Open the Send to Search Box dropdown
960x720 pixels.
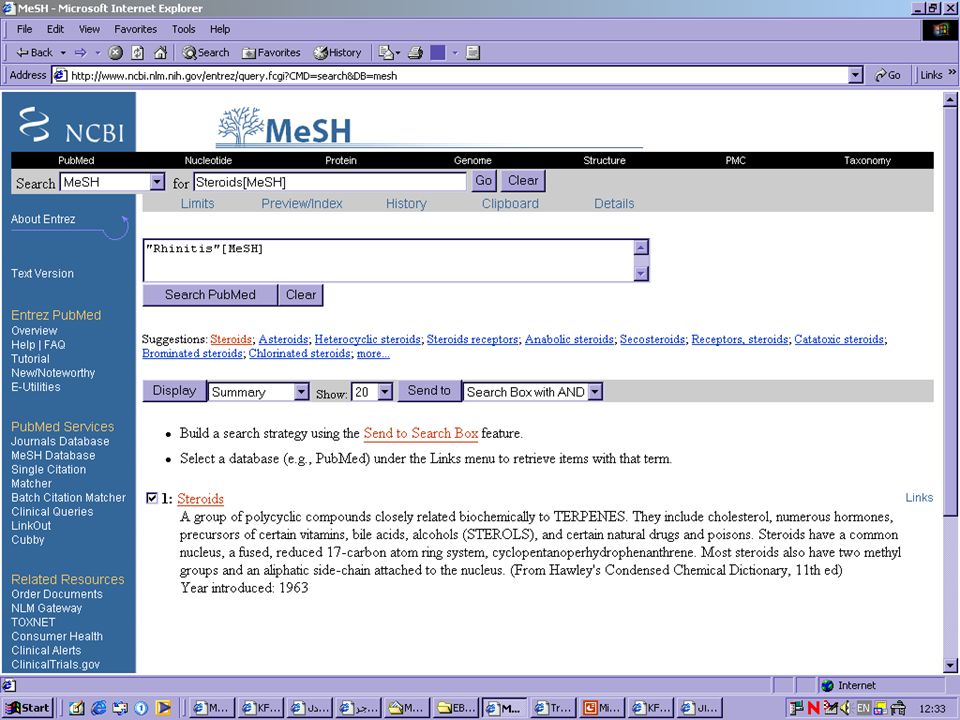(596, 392)
